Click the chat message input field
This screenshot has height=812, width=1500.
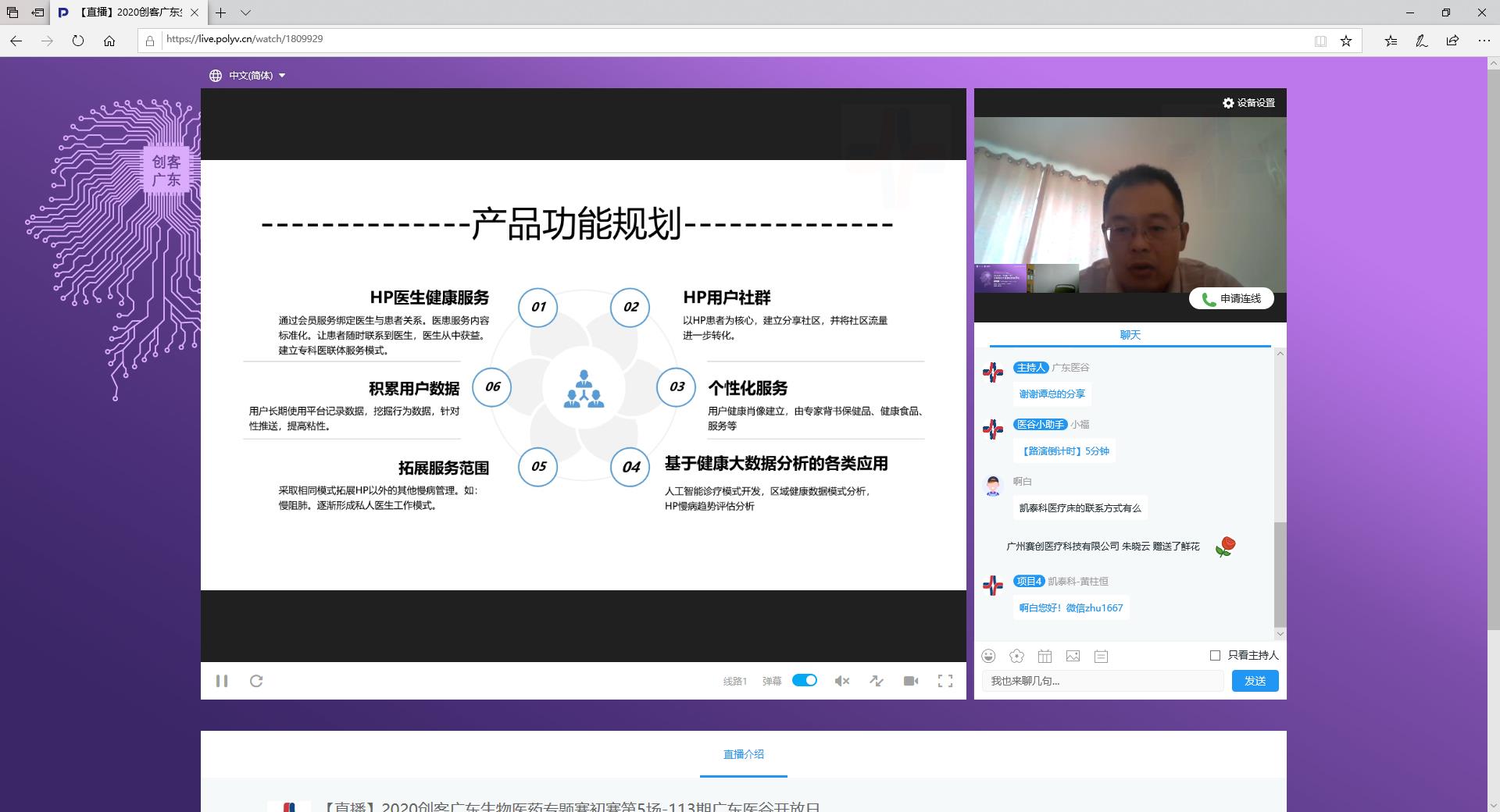coord(1102,680)
